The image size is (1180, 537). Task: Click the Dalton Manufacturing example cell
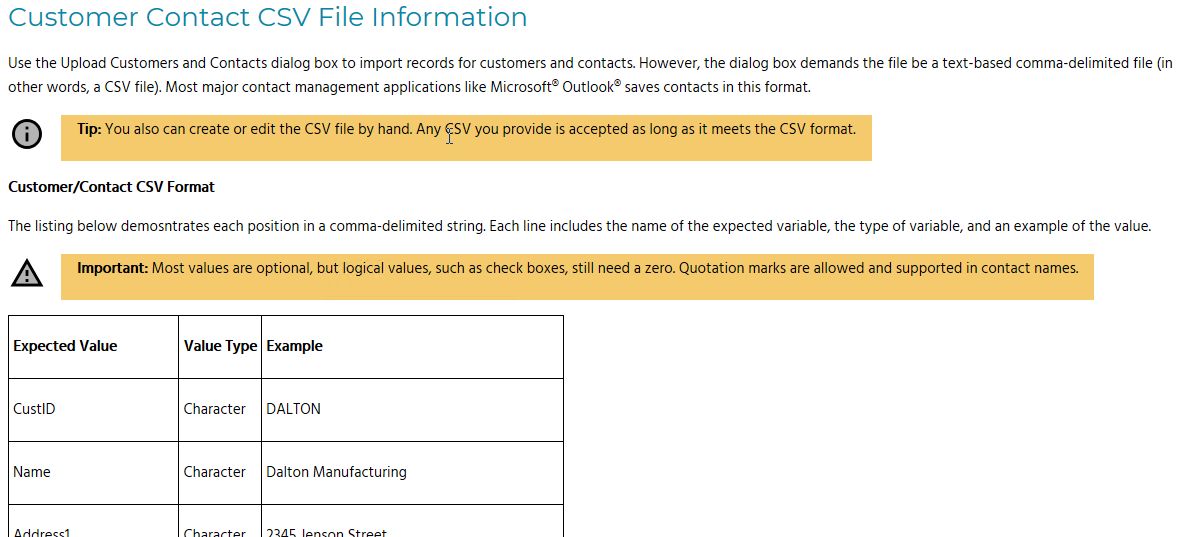[x=412, y=473]
